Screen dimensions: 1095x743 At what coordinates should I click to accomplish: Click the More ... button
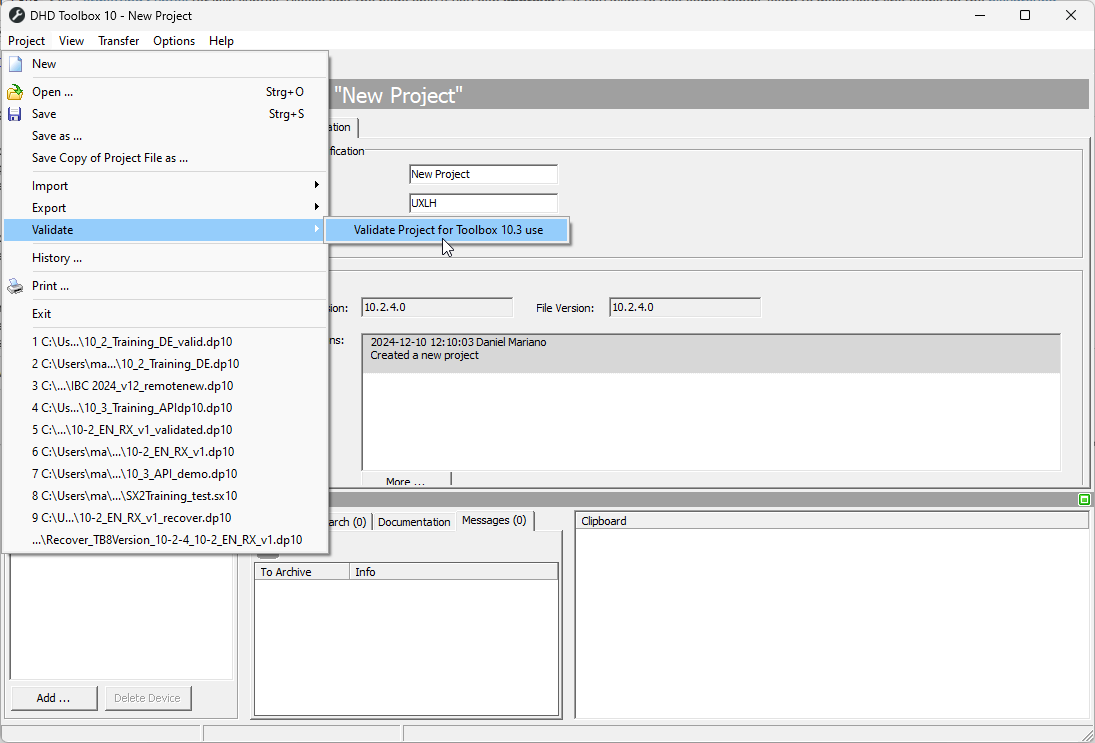pos(406,480)
